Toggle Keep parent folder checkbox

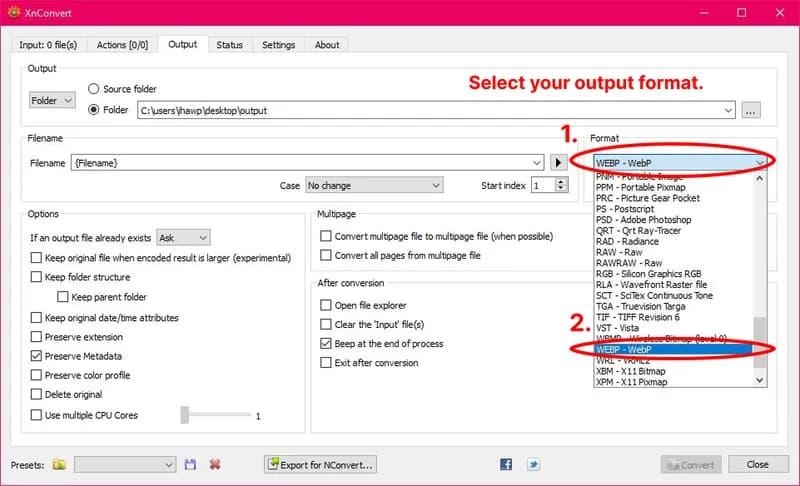63,297
